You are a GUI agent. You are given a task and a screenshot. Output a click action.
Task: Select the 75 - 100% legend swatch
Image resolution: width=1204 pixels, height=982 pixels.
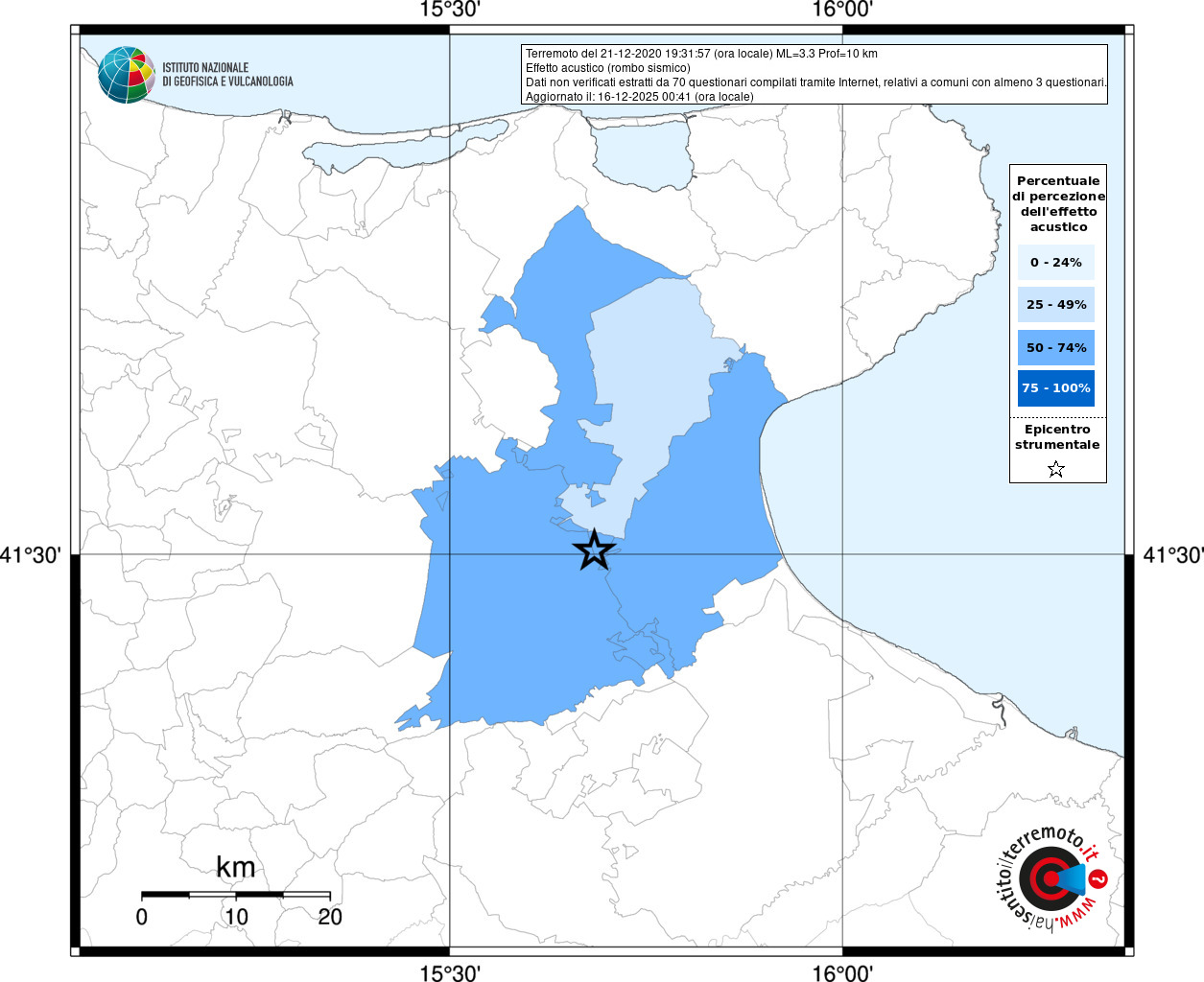point(1055,388)
